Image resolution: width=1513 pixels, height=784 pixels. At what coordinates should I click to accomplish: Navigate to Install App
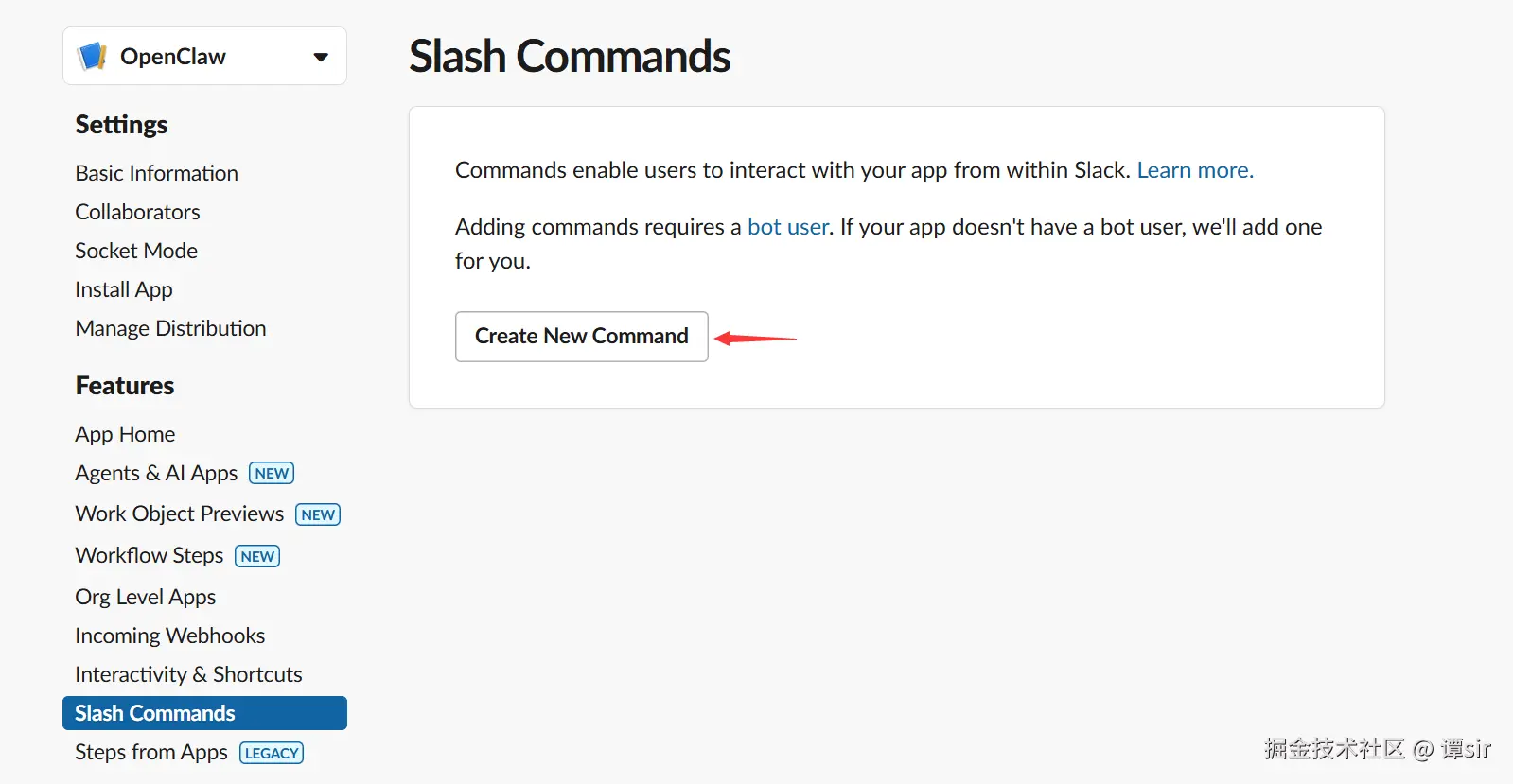coord(123,289)
